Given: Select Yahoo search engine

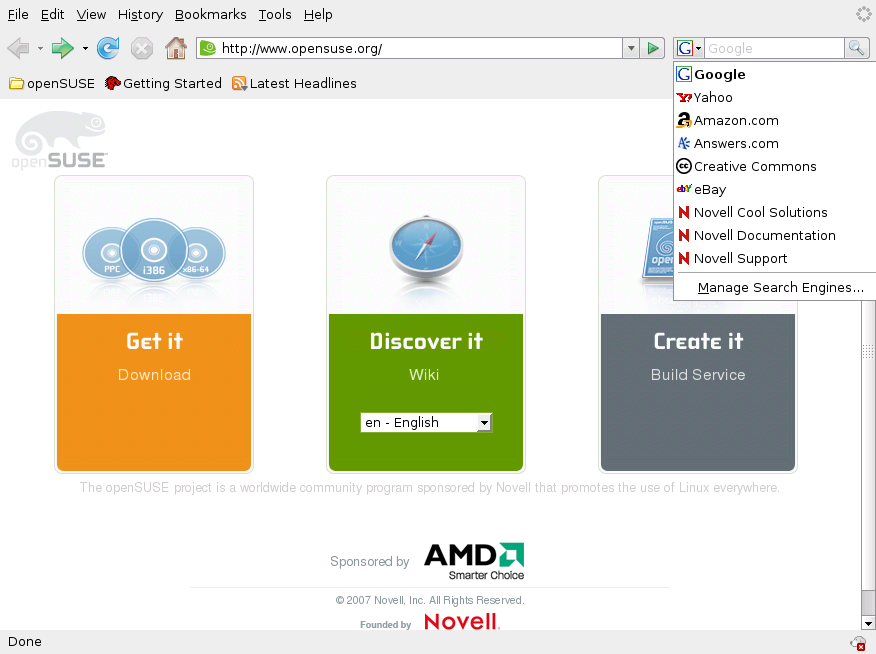Looking at the screenshot, I should pyautogui.click(x=775, y=97).
